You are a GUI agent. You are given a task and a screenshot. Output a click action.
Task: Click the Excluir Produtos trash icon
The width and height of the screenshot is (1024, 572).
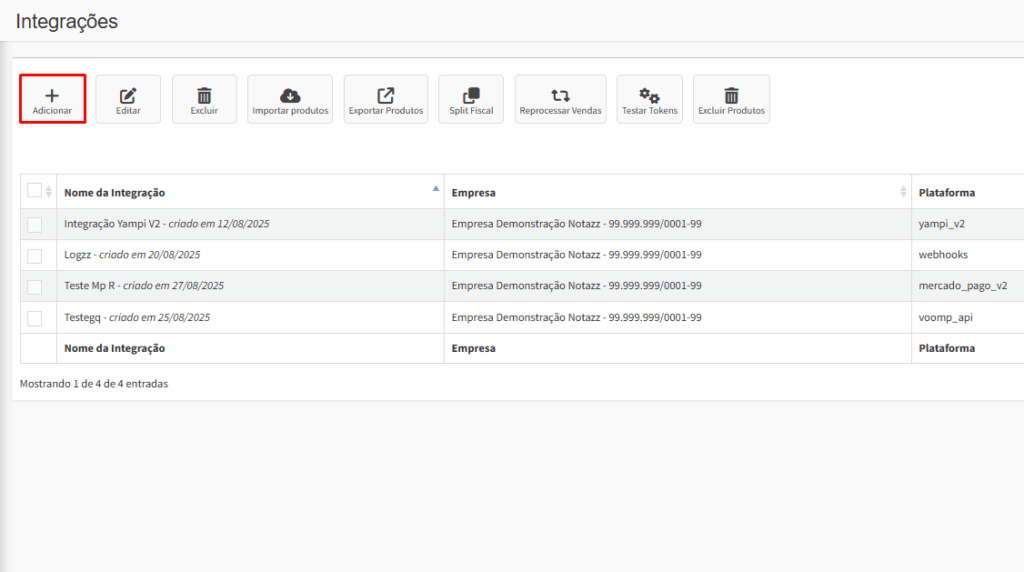(x=731, y=96)
